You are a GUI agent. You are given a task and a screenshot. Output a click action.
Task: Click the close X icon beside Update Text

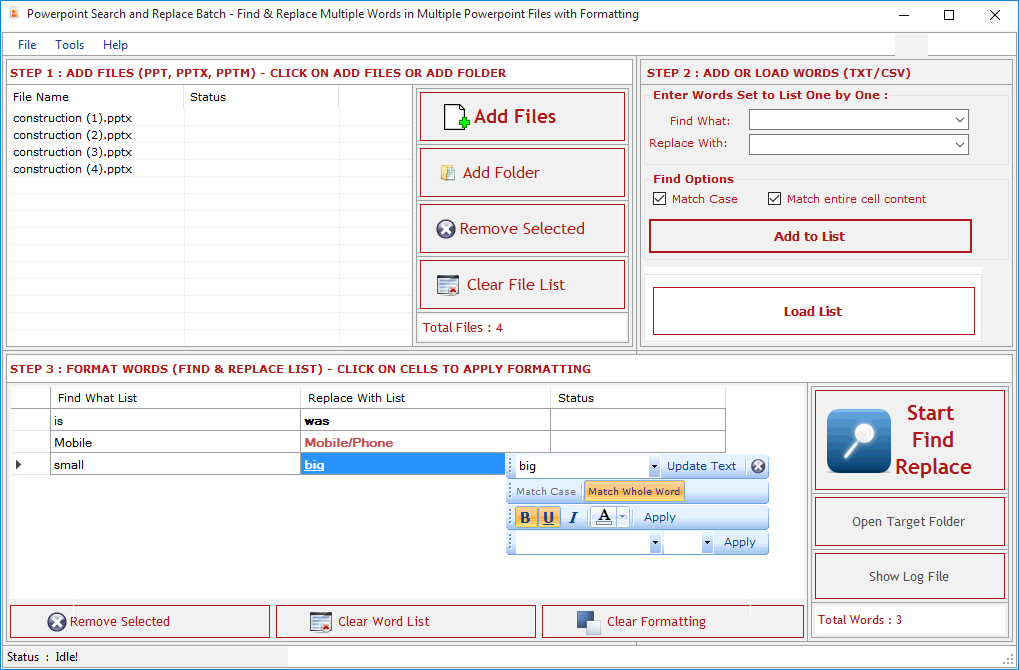click(758, 466)
